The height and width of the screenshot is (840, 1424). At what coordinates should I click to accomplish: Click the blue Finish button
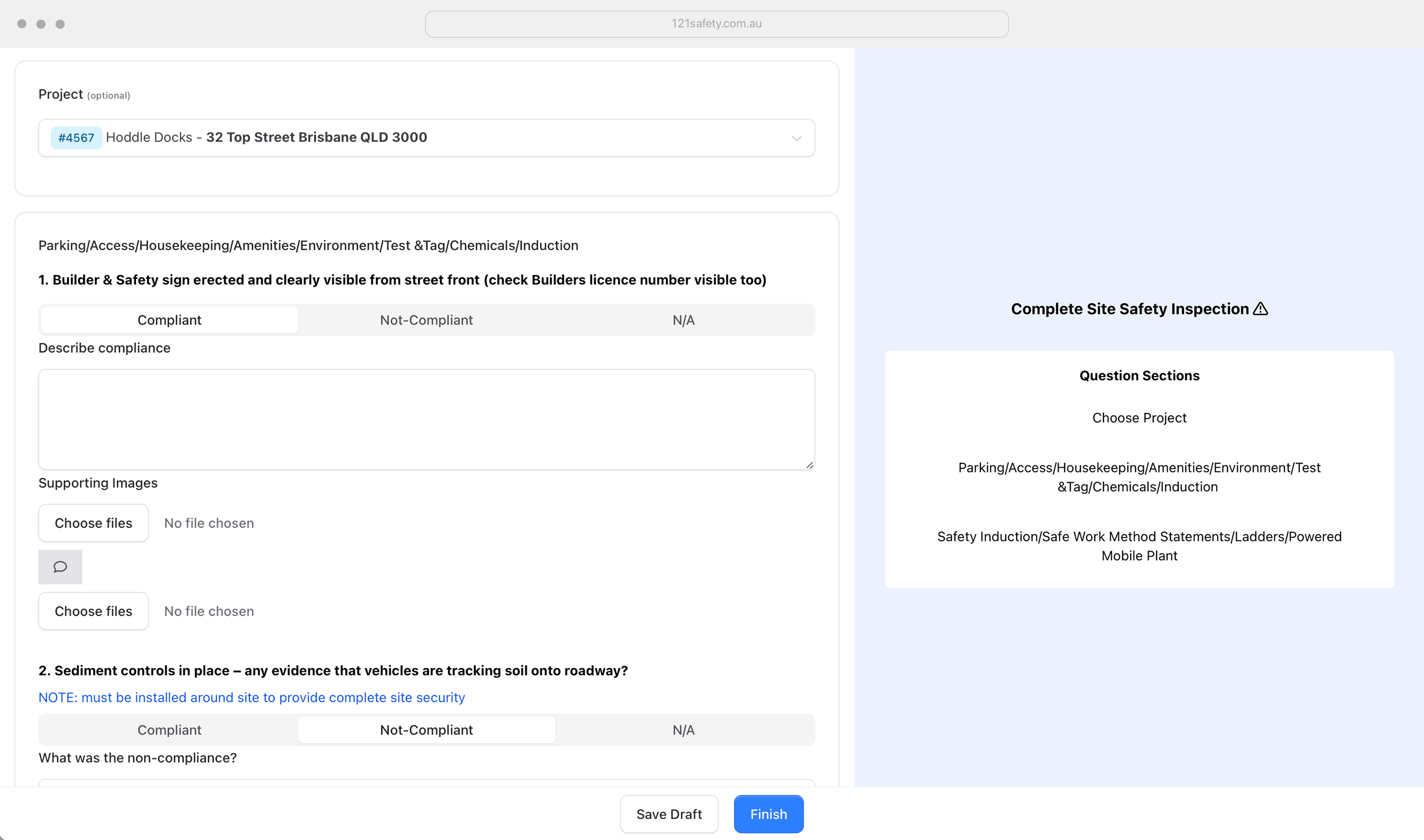(x=768, y=814)
